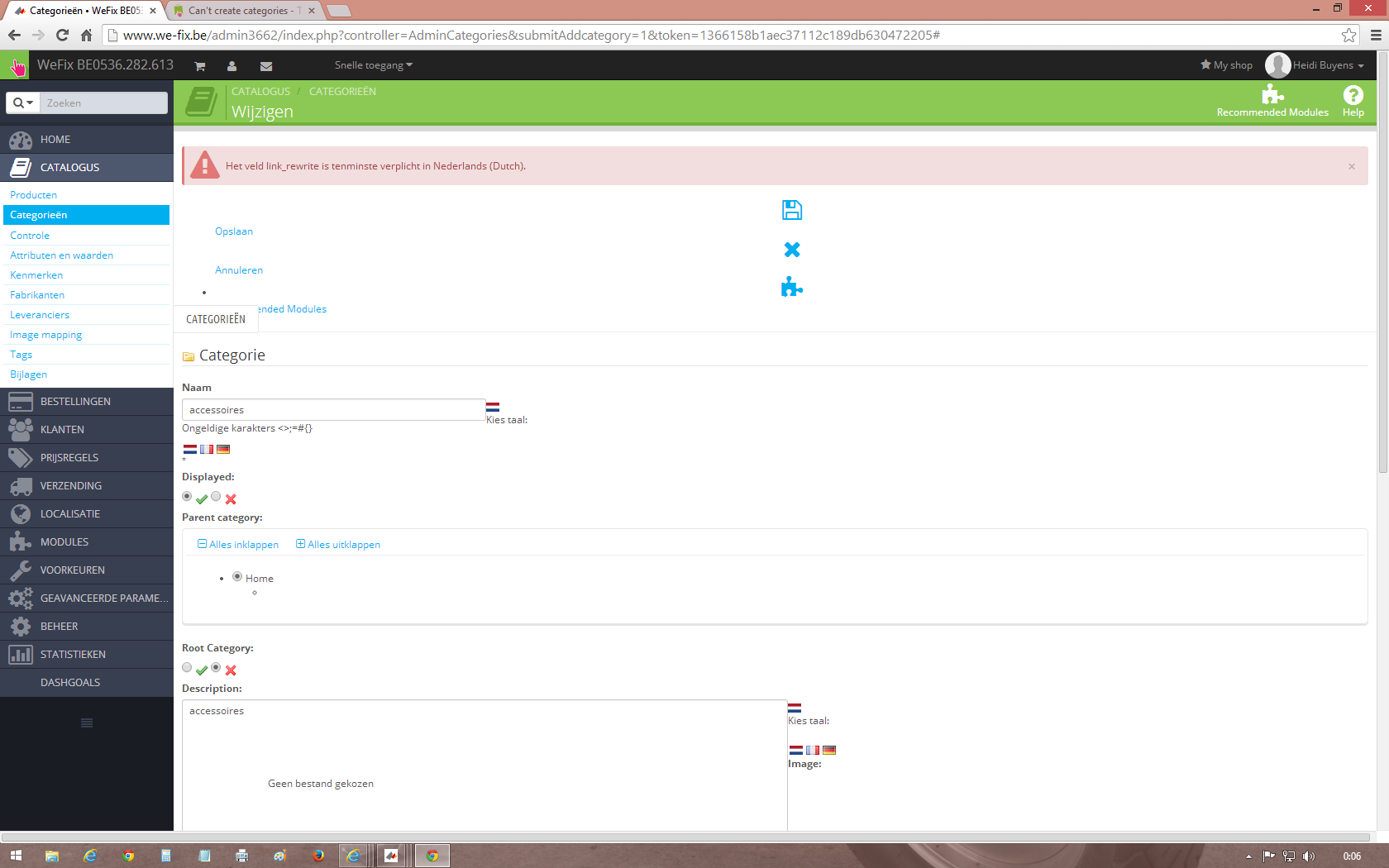Click the blue cancel X icon
The width and height of the screenshot is (1389, 868).
point(792,249)
